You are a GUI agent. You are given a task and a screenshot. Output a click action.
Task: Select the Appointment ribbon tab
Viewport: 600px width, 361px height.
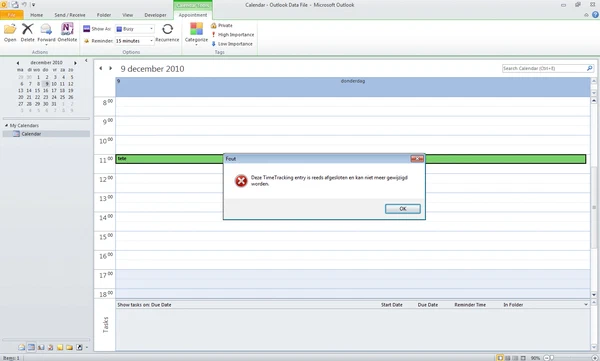point(193,15)
